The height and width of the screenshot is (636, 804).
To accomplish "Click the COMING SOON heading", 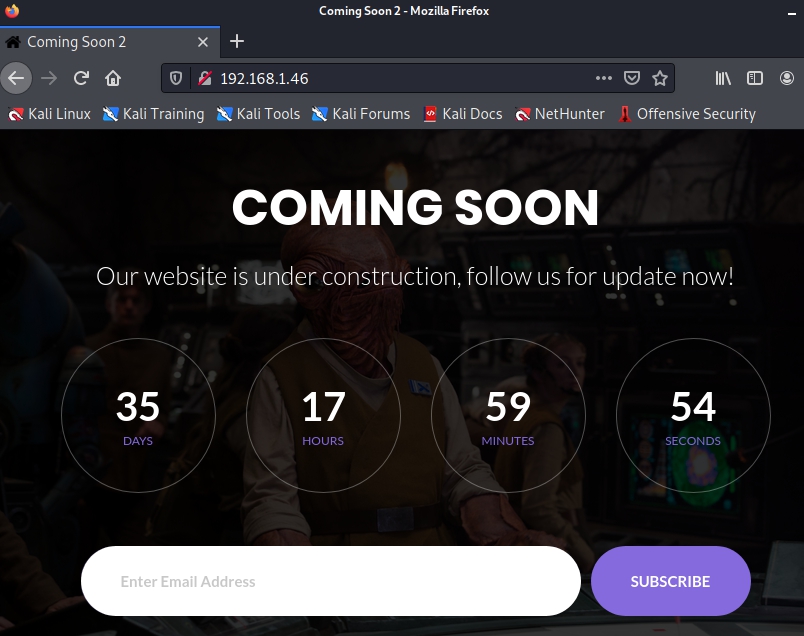I will [x=415, y=207].
